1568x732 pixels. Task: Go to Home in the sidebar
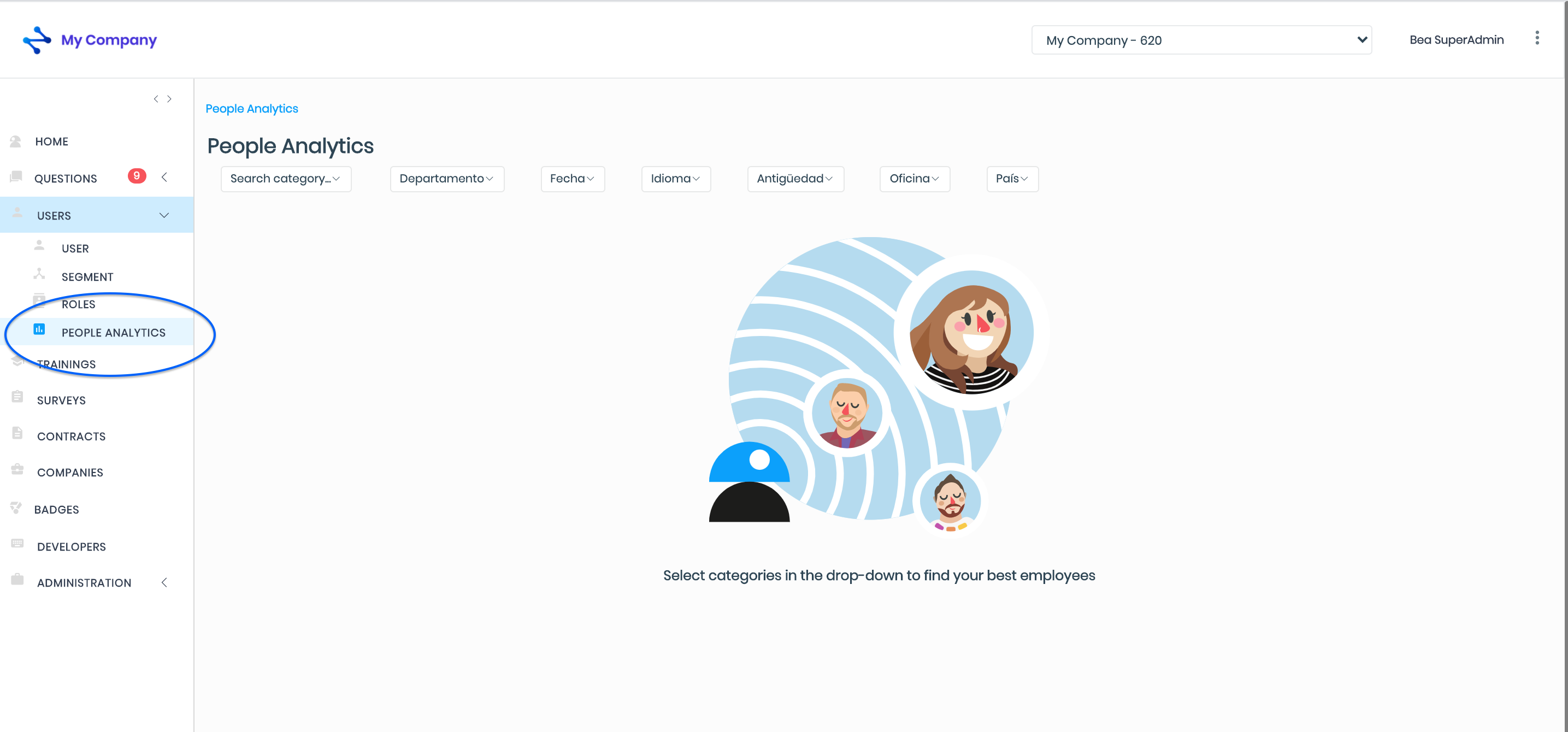pyautogui.click(x=52, y=142)
